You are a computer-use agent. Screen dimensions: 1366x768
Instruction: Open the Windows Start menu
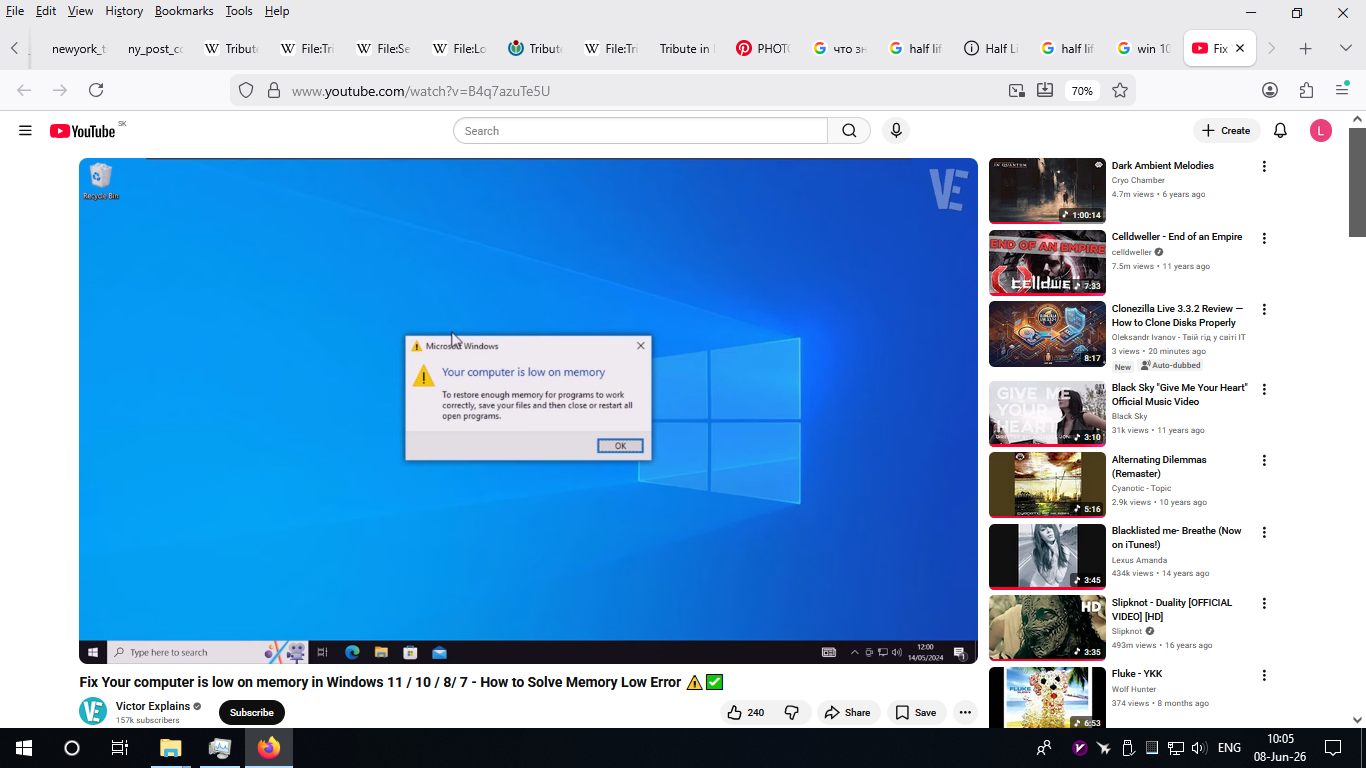click(x=24, y=748)
